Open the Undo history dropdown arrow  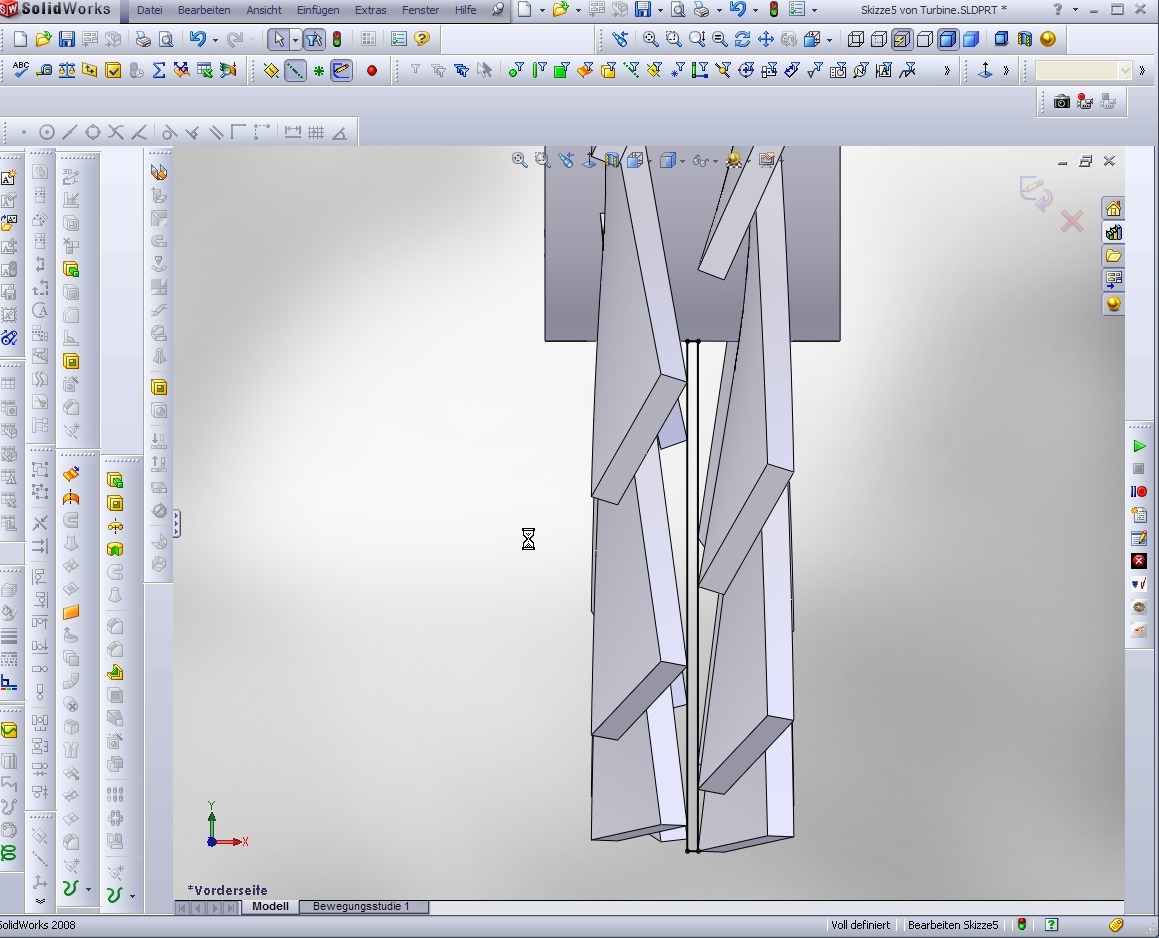(215, 40)
